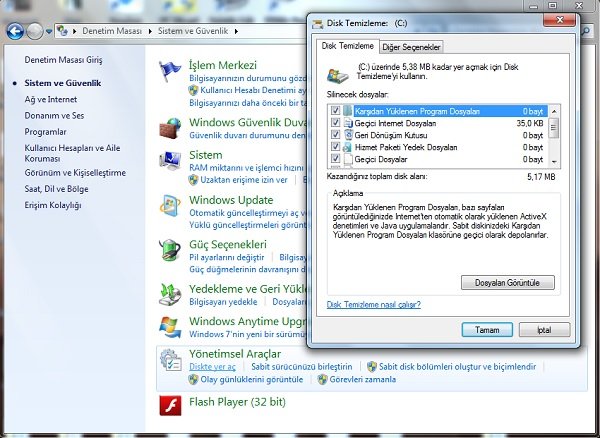This screenshot has width=600, height=438.
Task: Expand the arrow before Denetim Masası breadcrumb
Action: [x=74, y=31]
